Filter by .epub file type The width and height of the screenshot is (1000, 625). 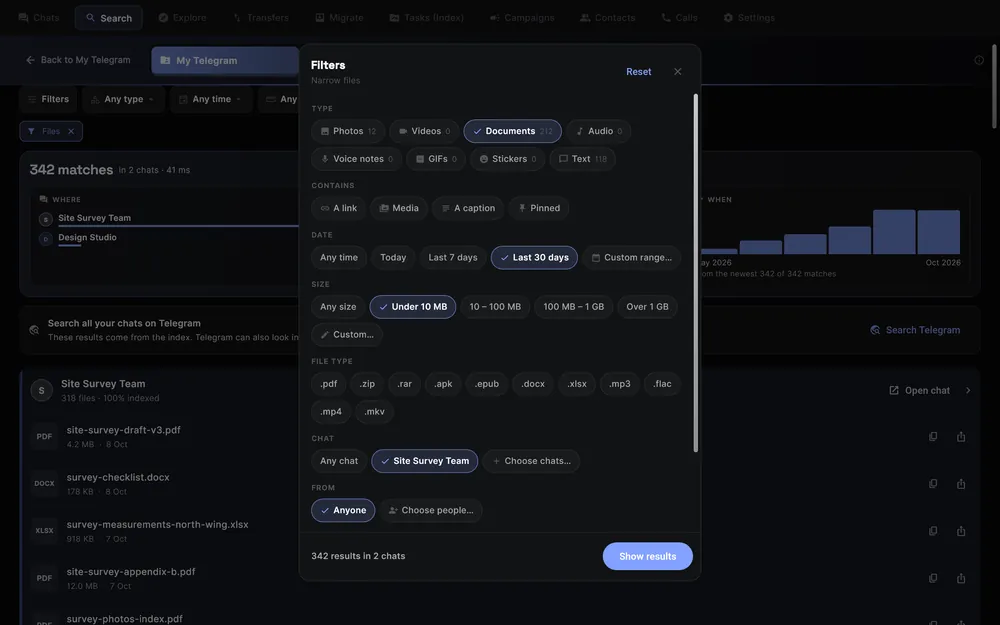click(x=487, y=384)
